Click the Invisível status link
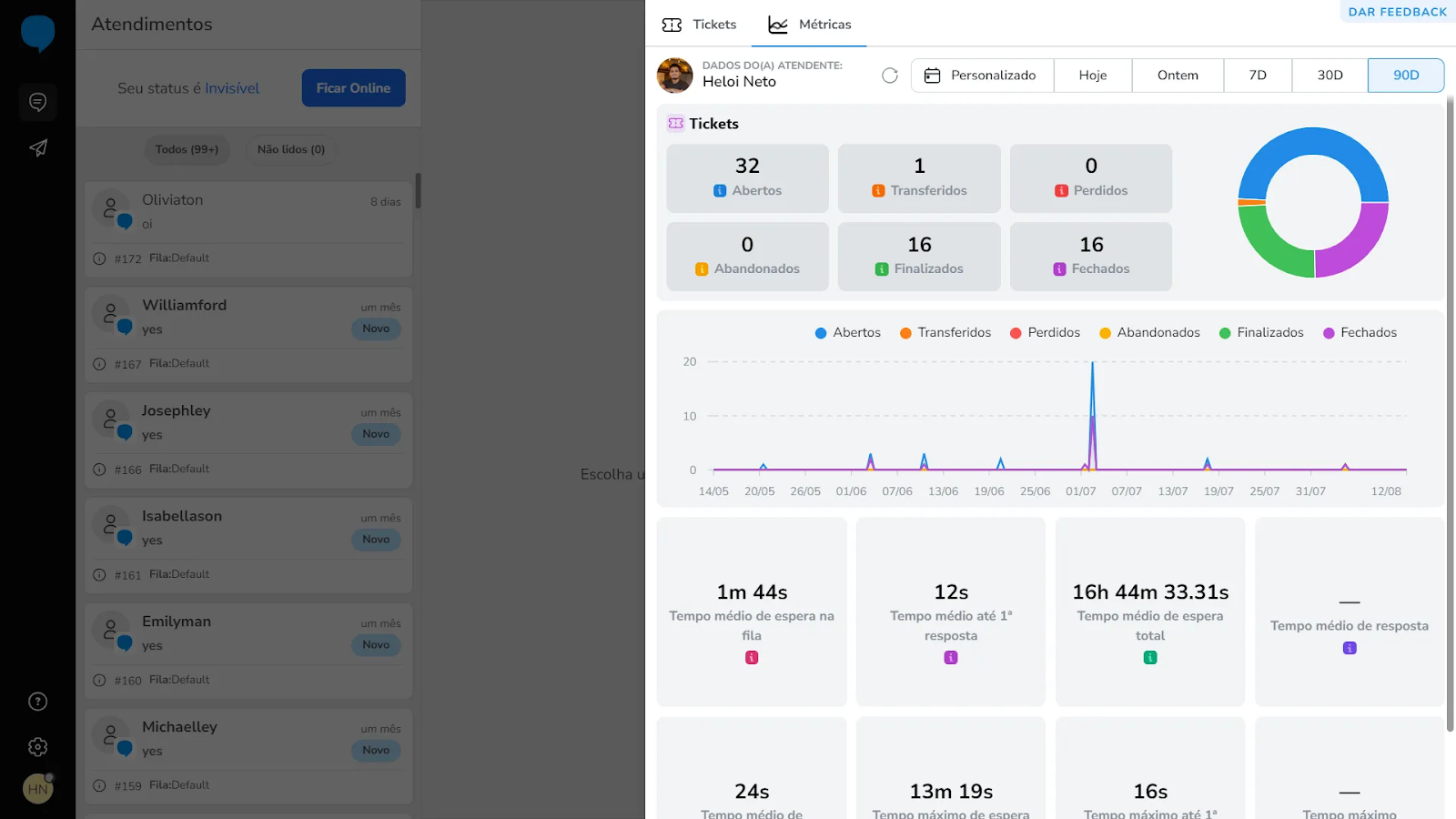The height and width of the screenshot is (819, 1456). coord(232,88)
